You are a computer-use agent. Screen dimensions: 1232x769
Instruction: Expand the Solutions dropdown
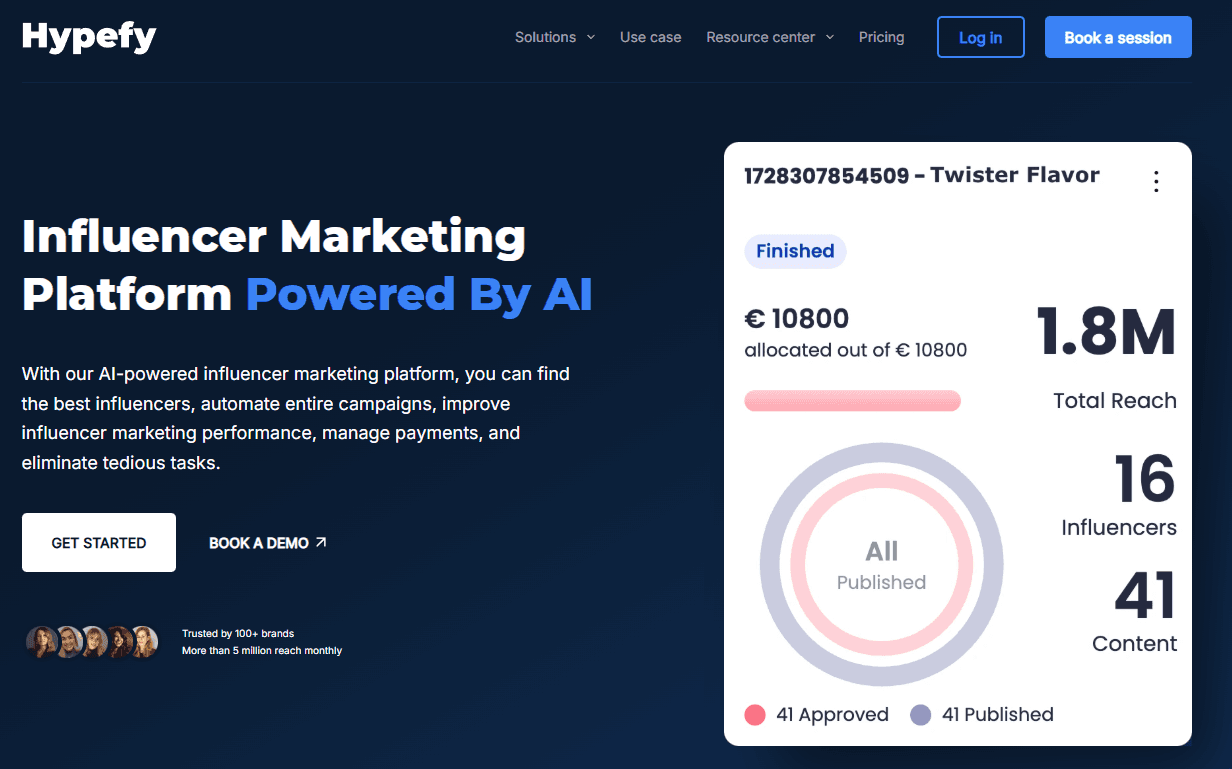pos(546,36)
